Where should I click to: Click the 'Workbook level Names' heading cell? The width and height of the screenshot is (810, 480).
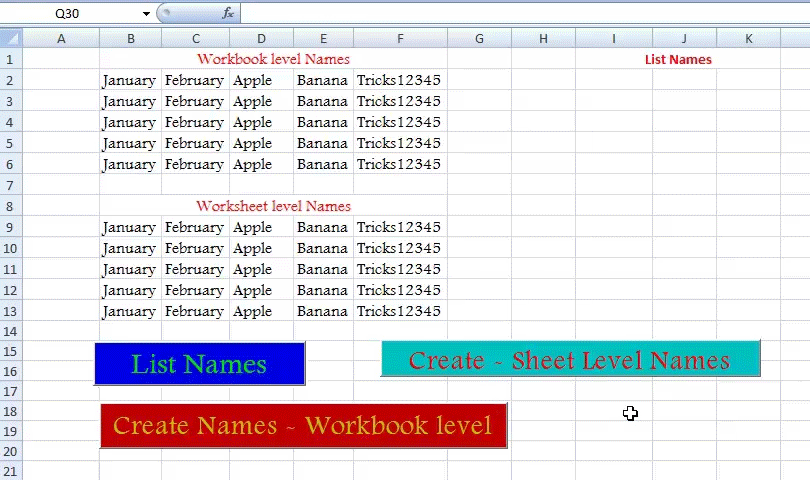point(273,59)
